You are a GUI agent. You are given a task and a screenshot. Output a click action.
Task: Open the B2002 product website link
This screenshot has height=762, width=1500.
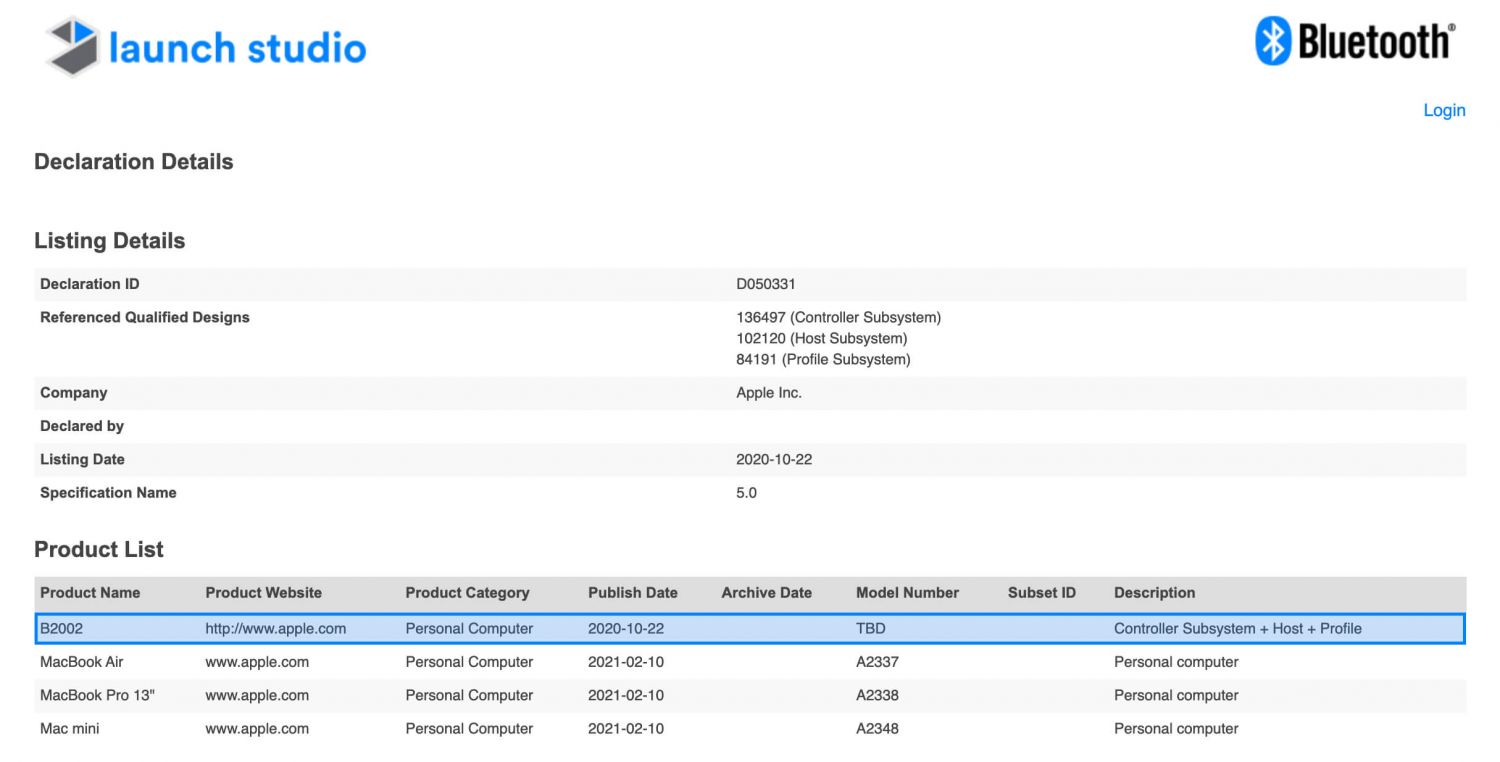(x=275, y=629)
